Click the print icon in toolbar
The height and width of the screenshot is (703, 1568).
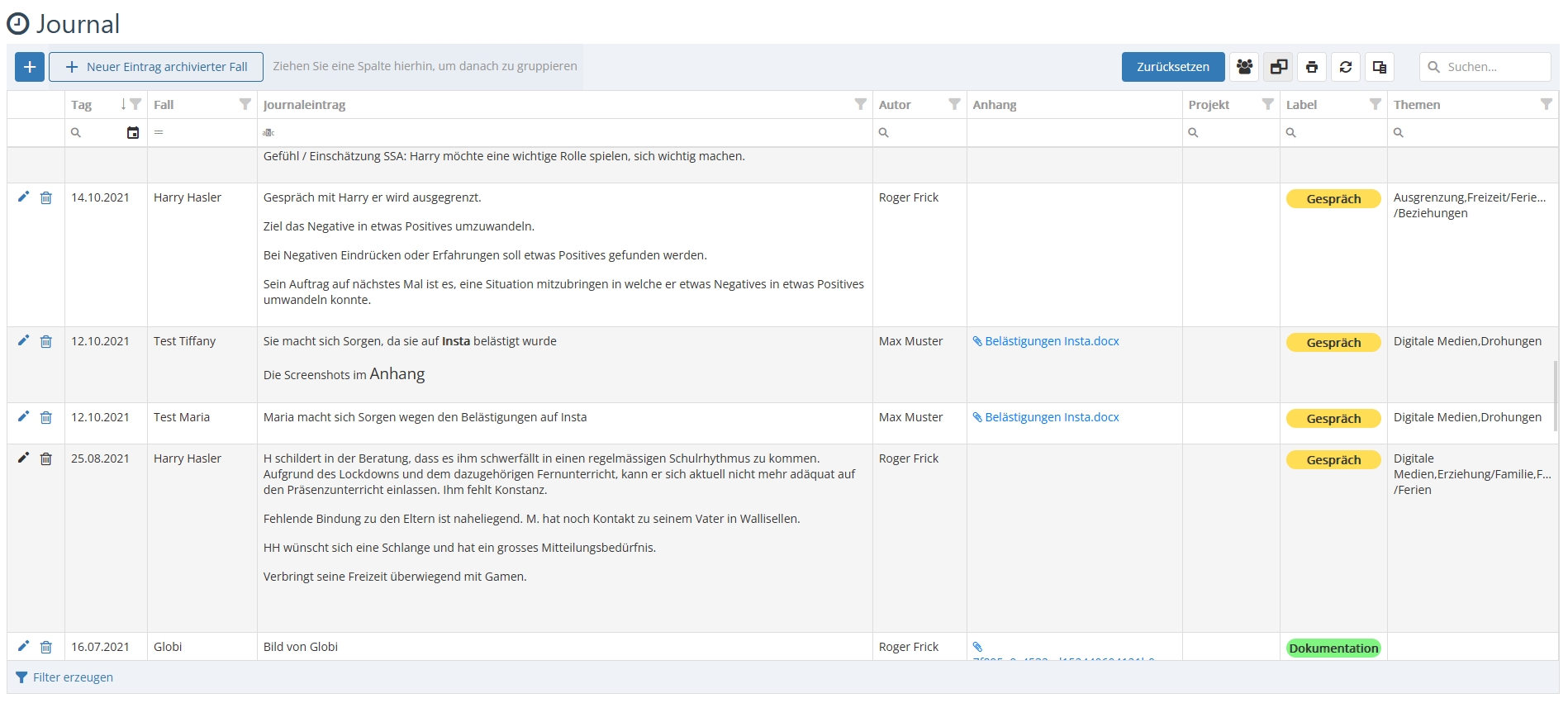point(1312,67)
